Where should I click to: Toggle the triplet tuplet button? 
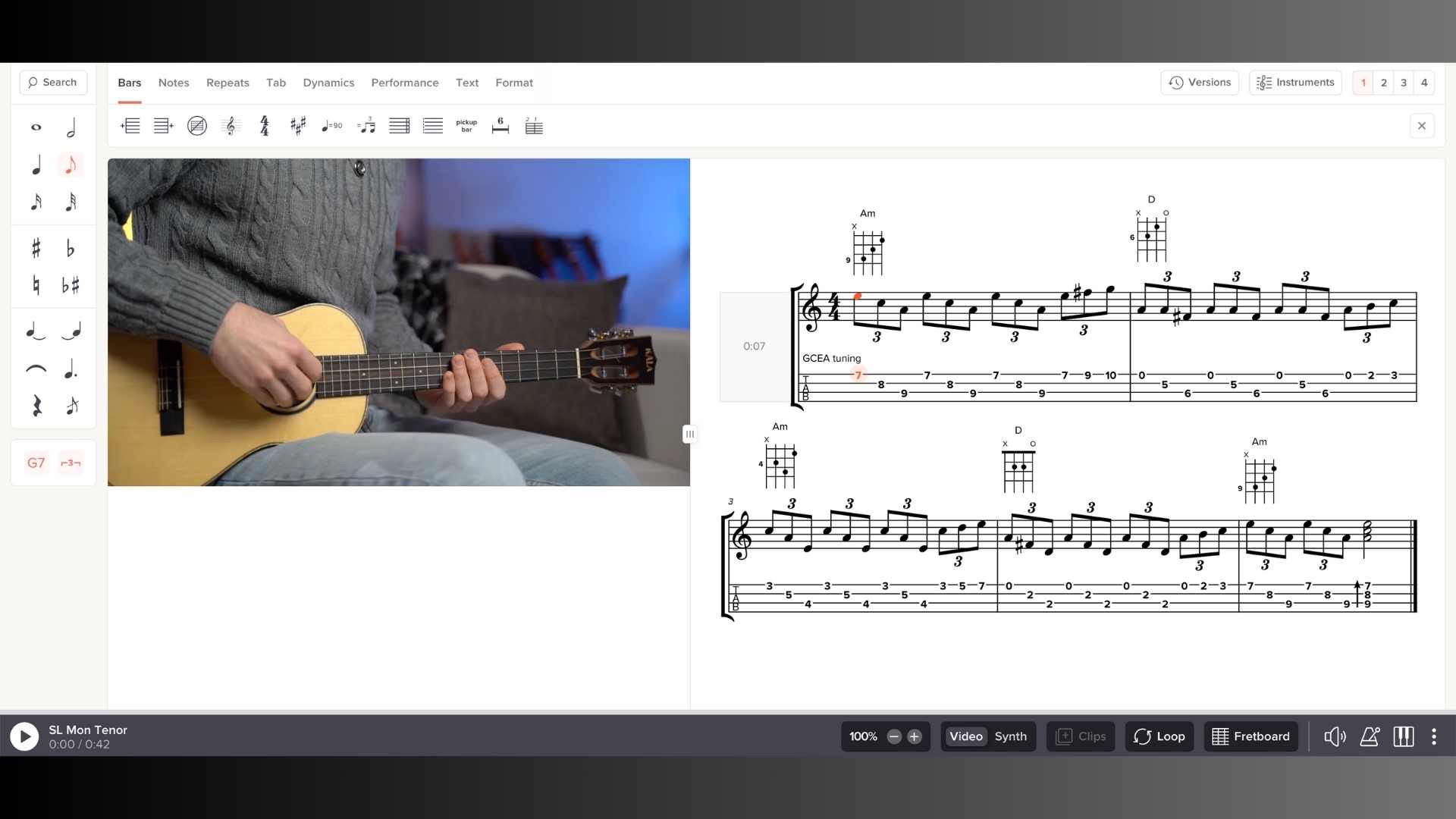pyautogui.click(x=71, y=463)
